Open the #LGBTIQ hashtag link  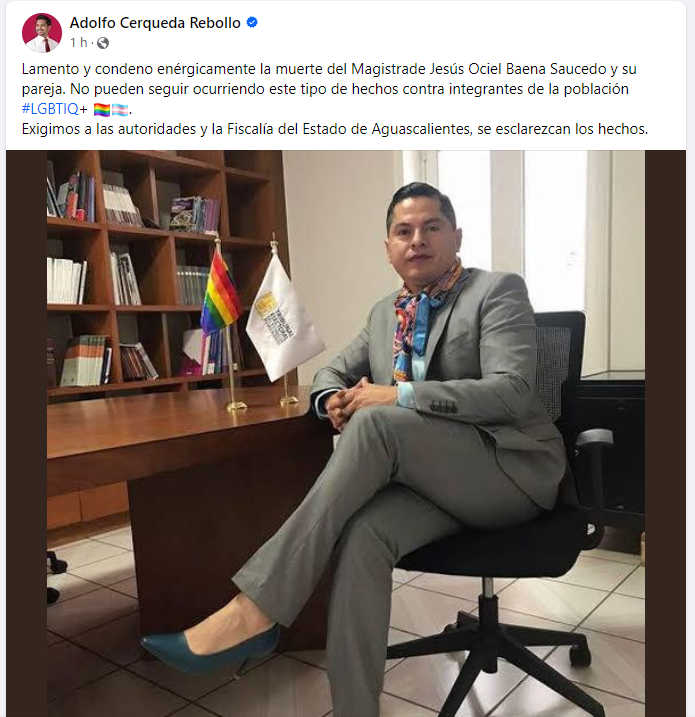[x=50, y=109]
